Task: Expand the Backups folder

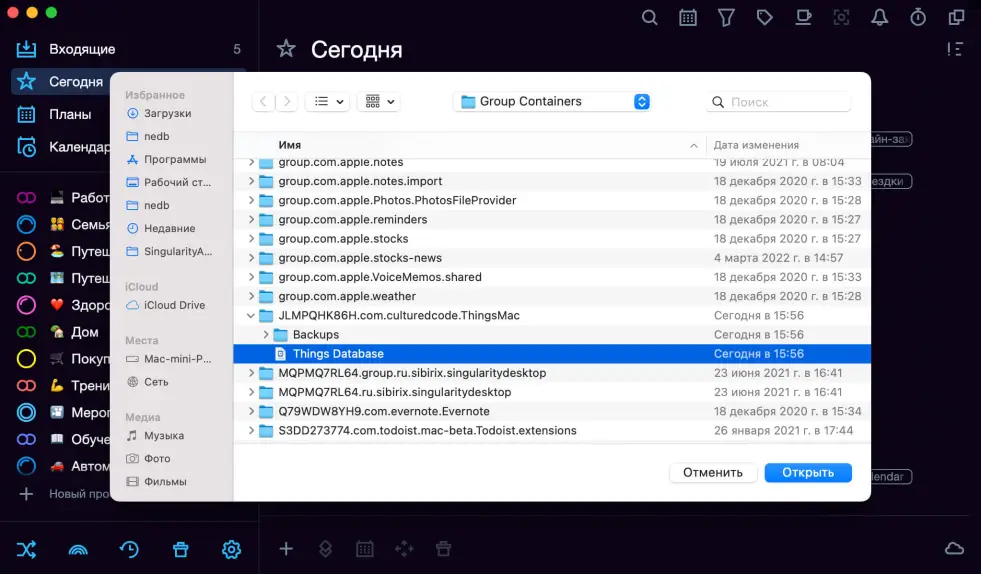Action: [x=266, y=335]
